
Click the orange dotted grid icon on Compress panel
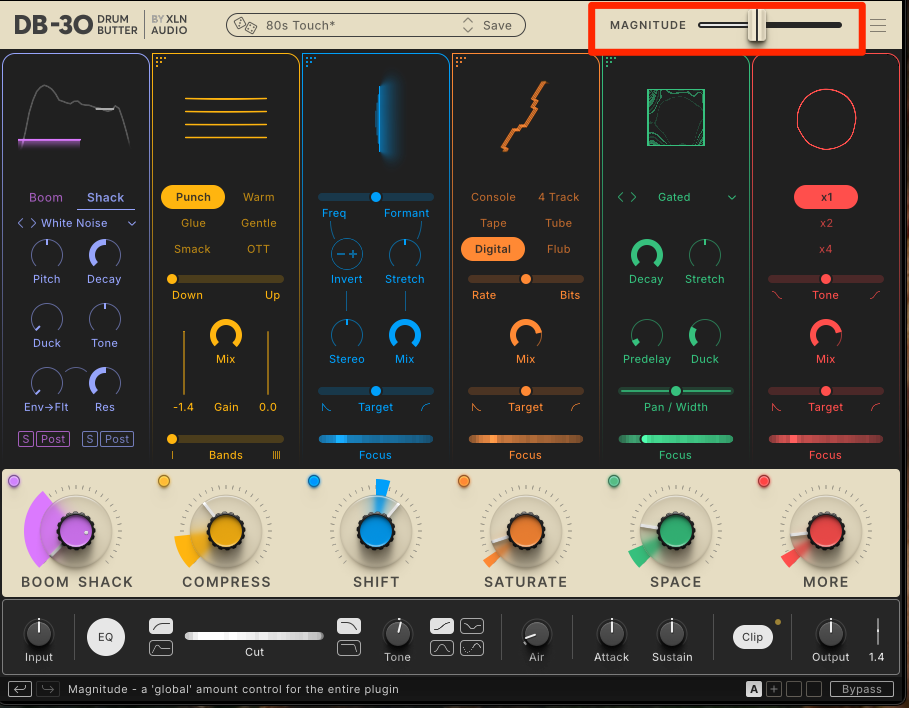coord(160,61)
